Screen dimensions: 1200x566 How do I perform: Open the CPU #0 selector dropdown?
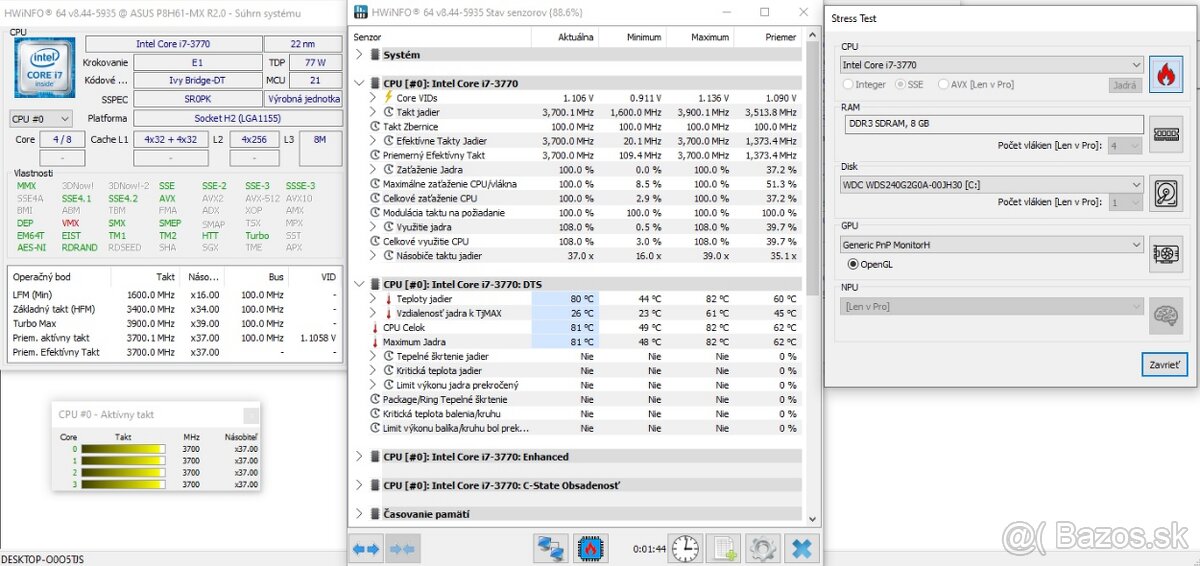tap(40, 118)
